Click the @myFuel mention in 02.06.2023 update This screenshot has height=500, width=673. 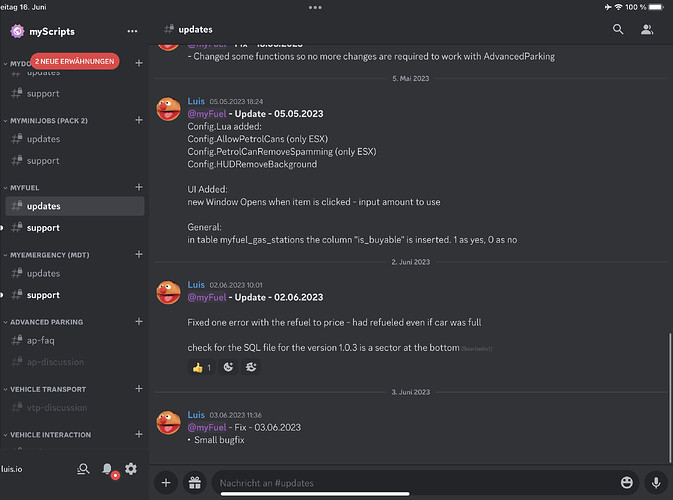tap(206, 297)
